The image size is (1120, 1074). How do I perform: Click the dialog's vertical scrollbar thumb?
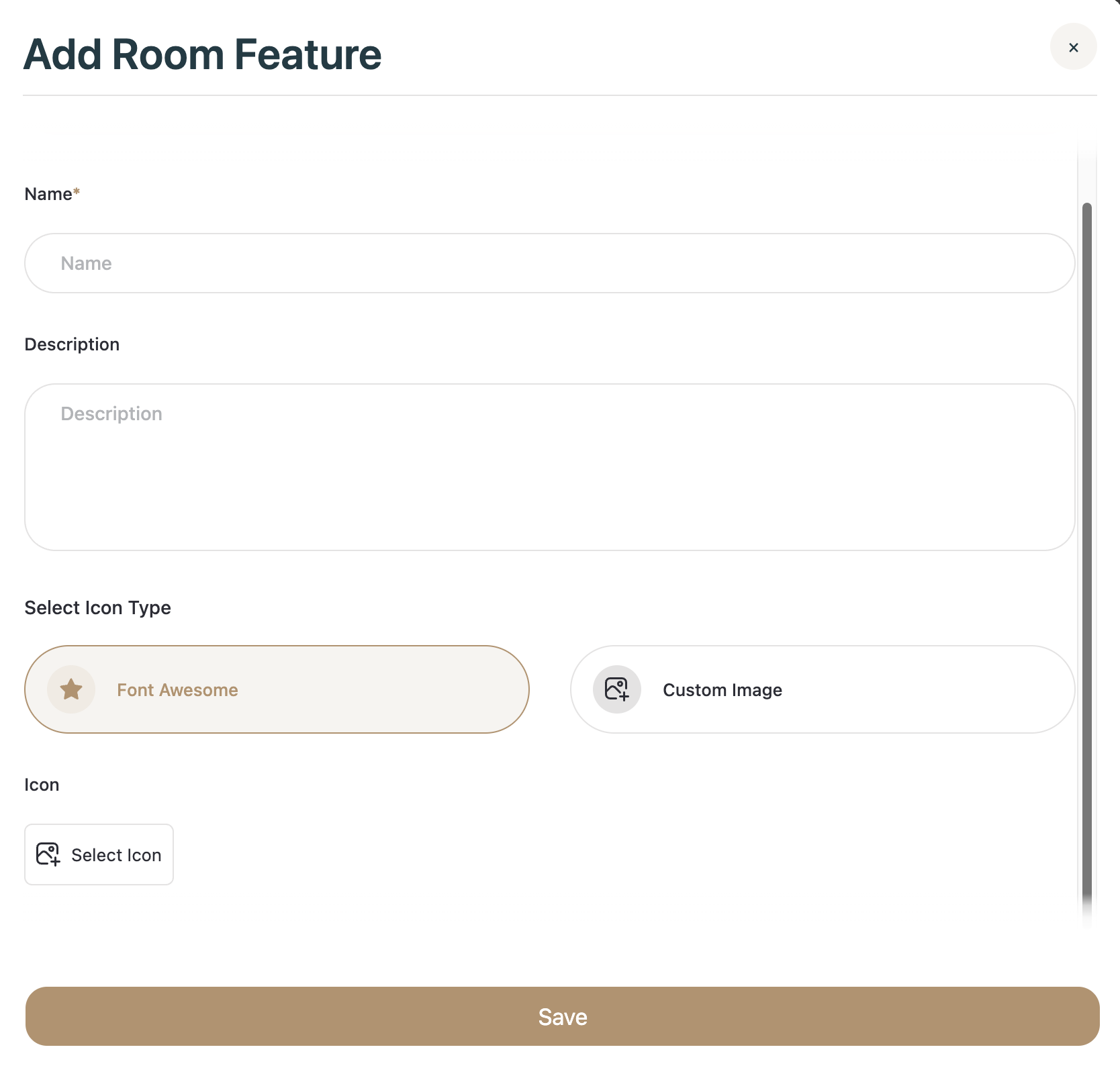[x=1086, y=537]
